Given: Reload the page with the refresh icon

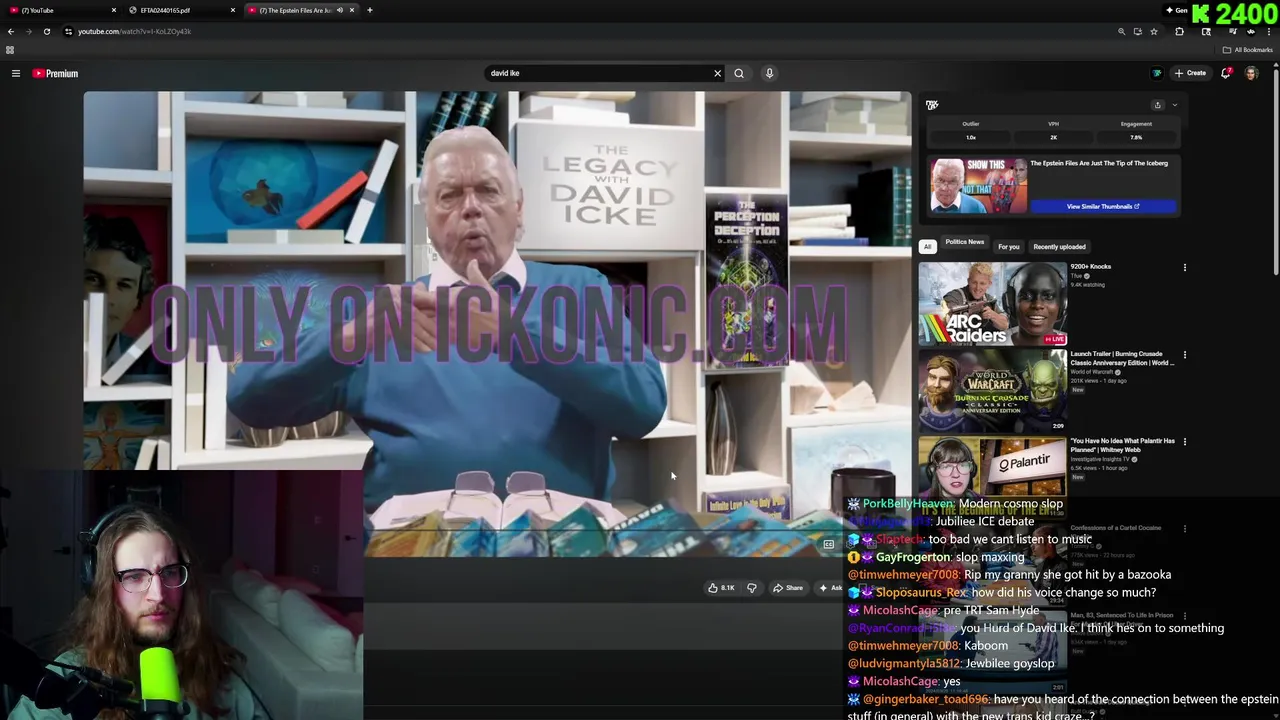Looking at the screenshot, I should pyautogui.click(x=46, y=31).
